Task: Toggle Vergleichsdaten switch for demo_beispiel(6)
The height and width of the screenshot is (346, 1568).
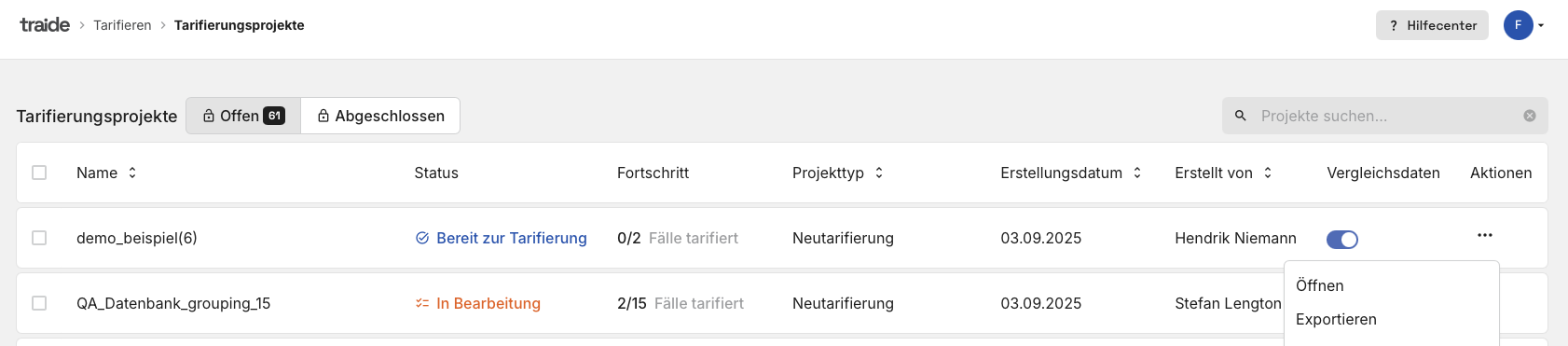Action: (1342, 240)
